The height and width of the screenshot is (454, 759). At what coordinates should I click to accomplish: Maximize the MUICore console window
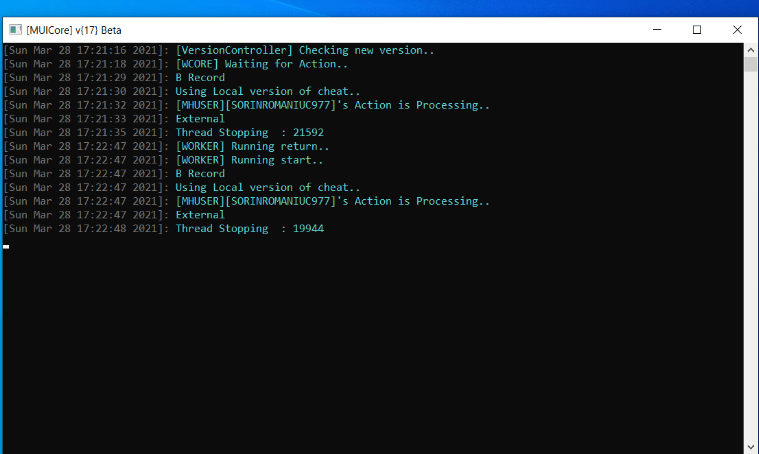[697, 30]
